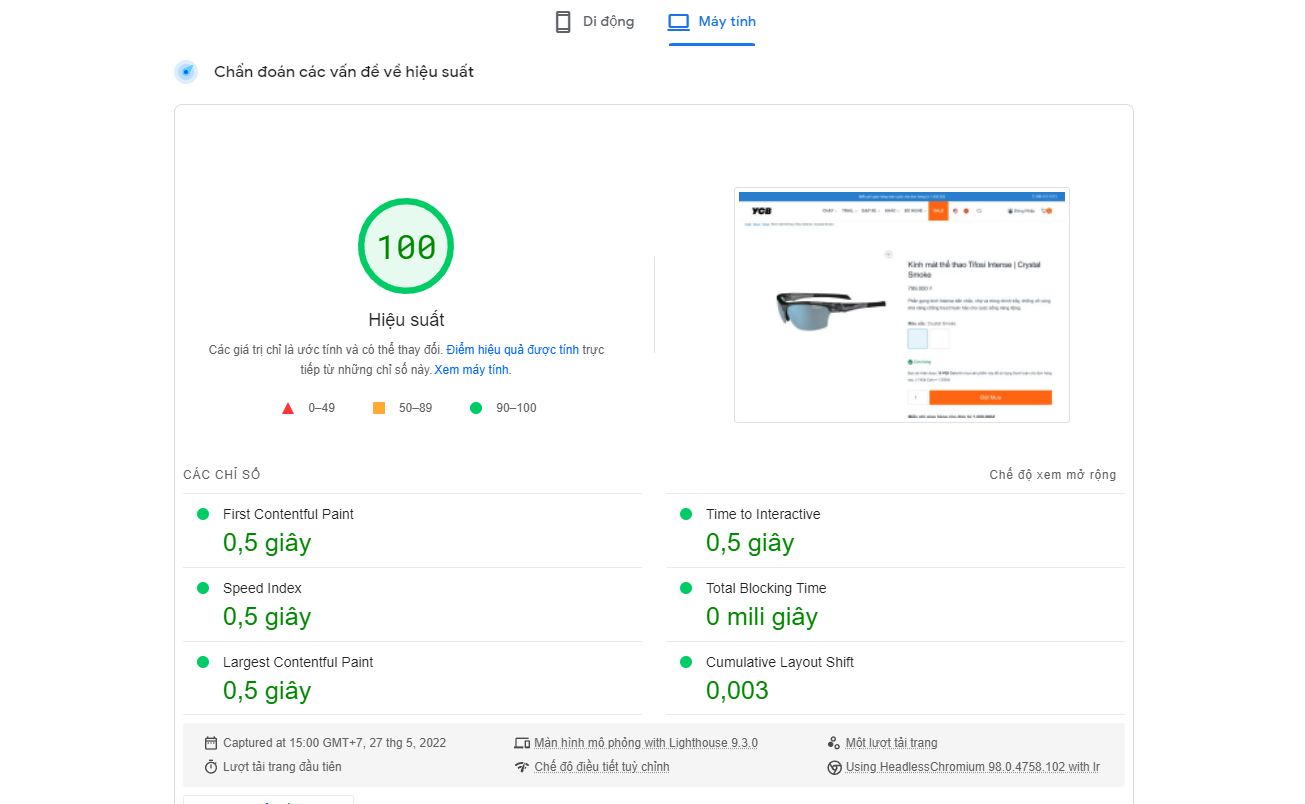Click the stopwatch icon beside Lượt tải trang đầu tiên

point(211,767)
